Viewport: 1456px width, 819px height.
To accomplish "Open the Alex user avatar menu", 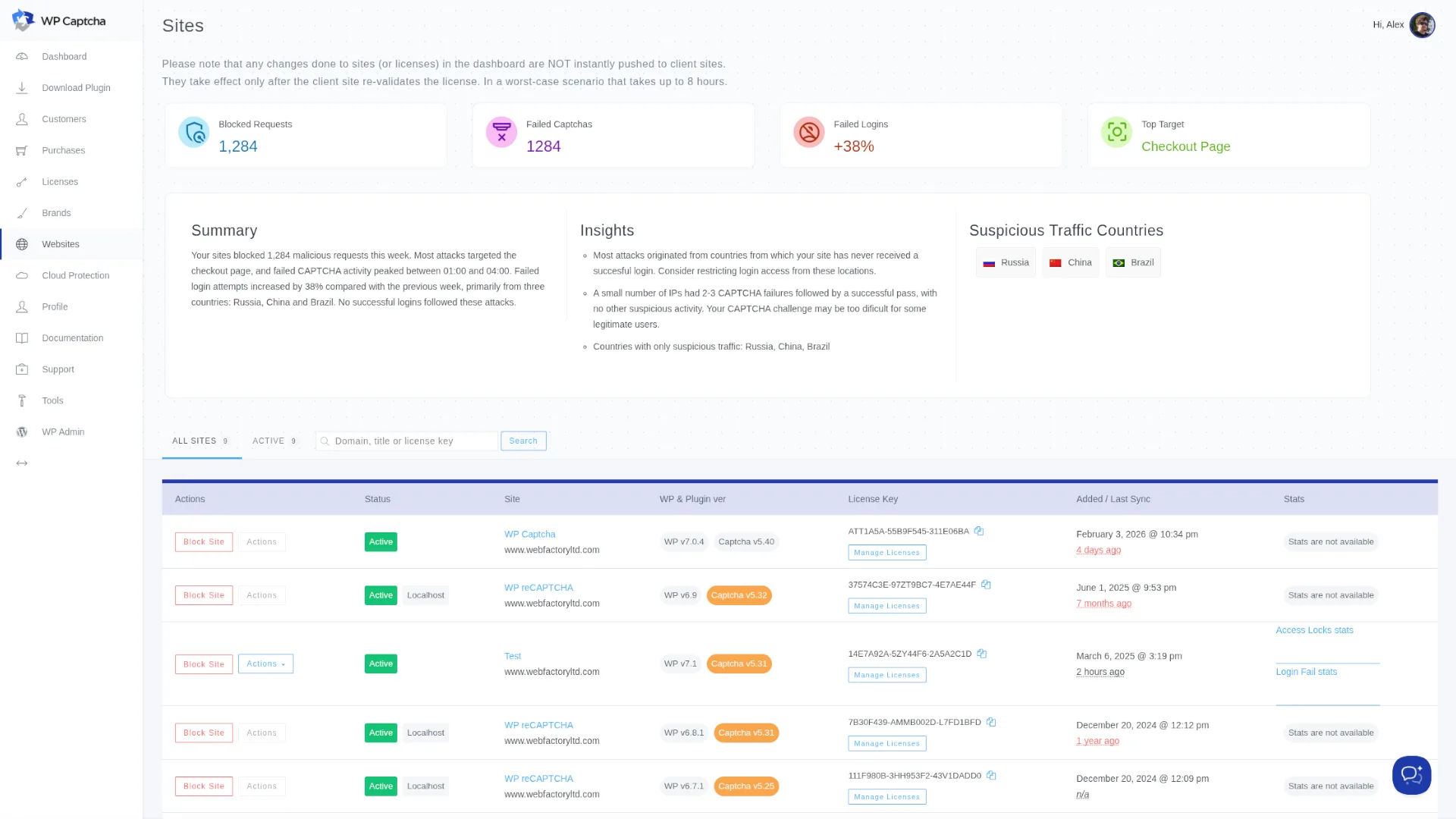I will point(1422,25).
